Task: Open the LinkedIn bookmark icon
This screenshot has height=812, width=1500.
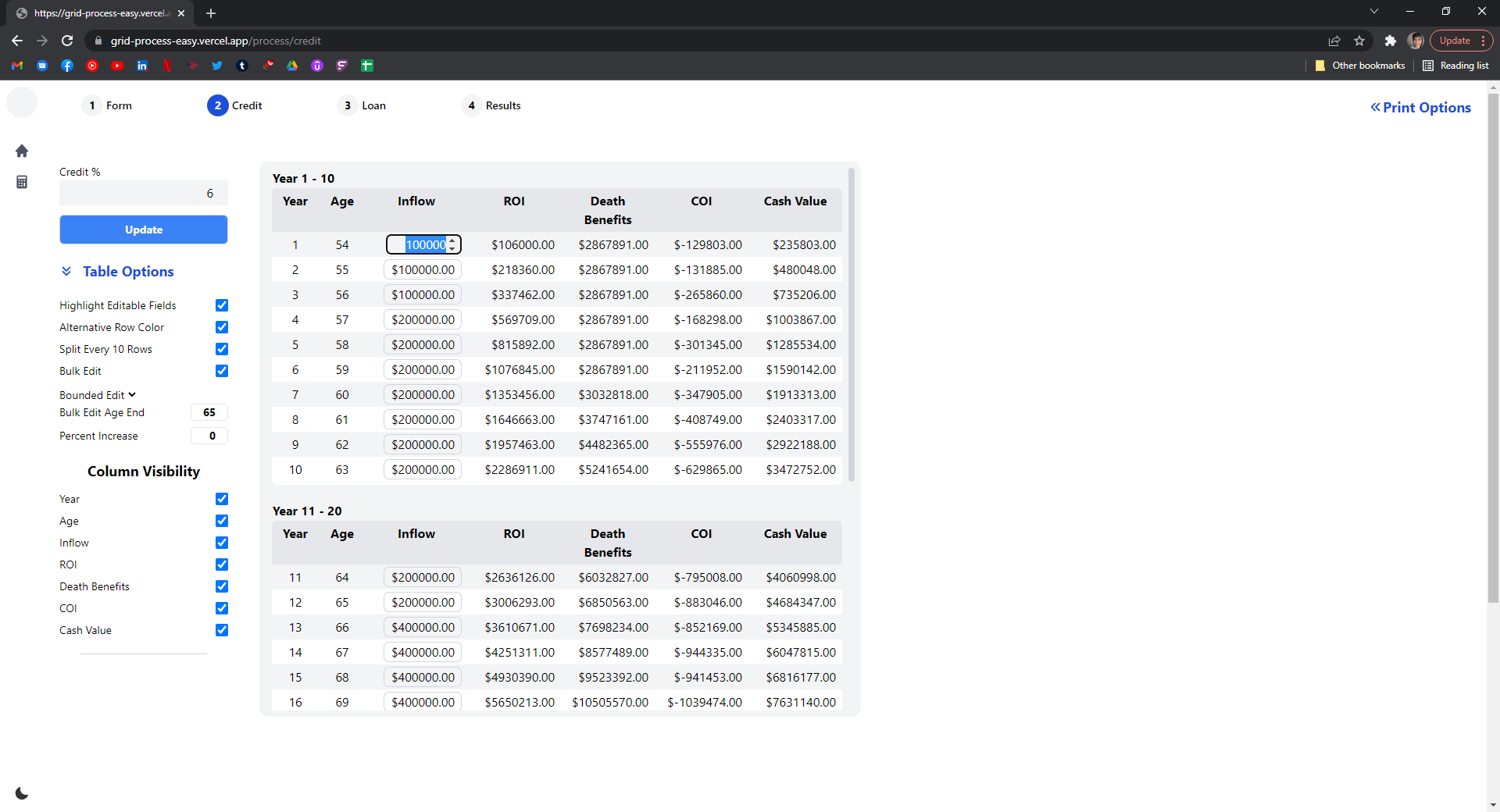Action: pyautogui.click(x=142, y=66)
